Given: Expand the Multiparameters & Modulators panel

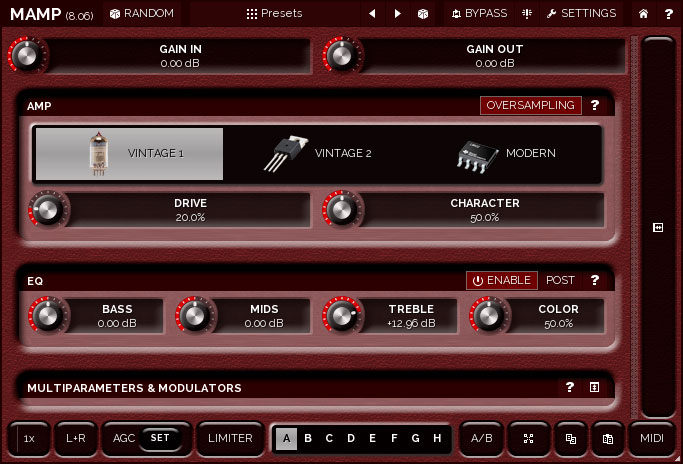Looking at the screenshot, I should tap(594, 387).
